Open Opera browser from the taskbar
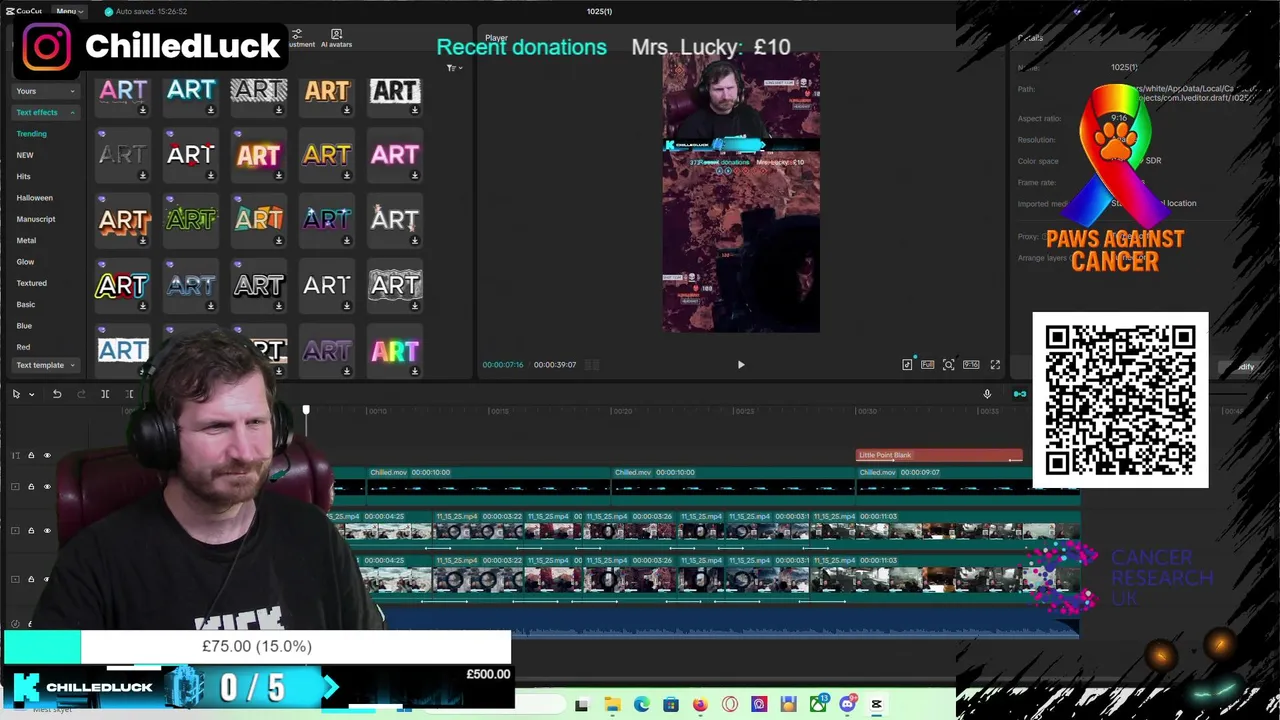Screen dimensions: 1280x720 730,705
